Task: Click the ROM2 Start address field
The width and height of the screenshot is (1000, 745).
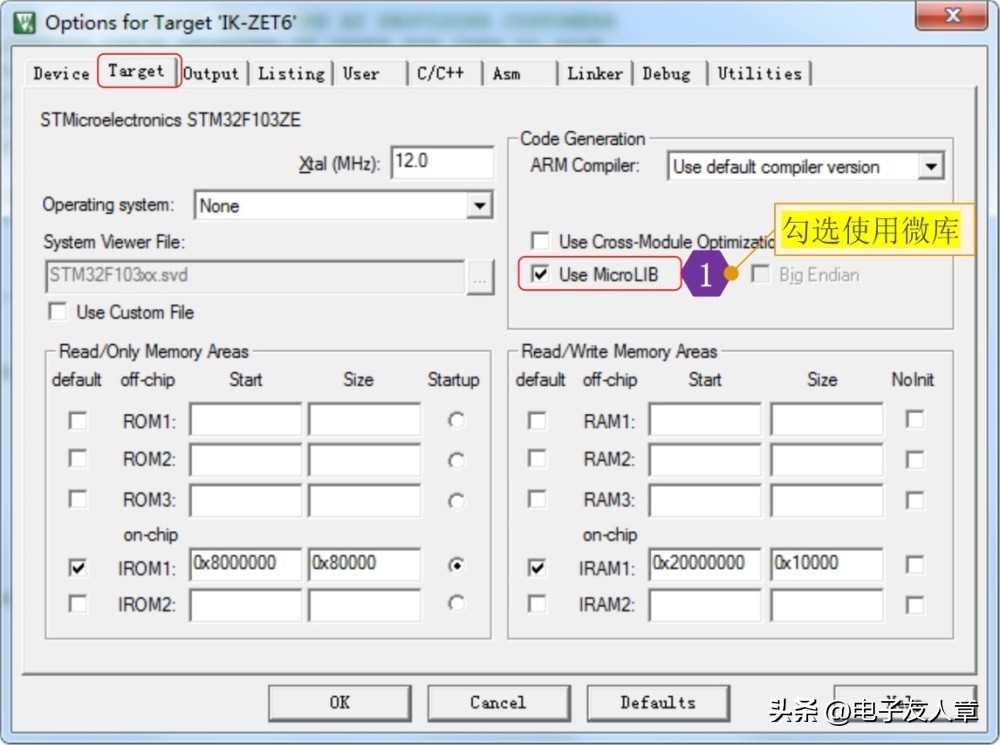Action: [246, 459]
